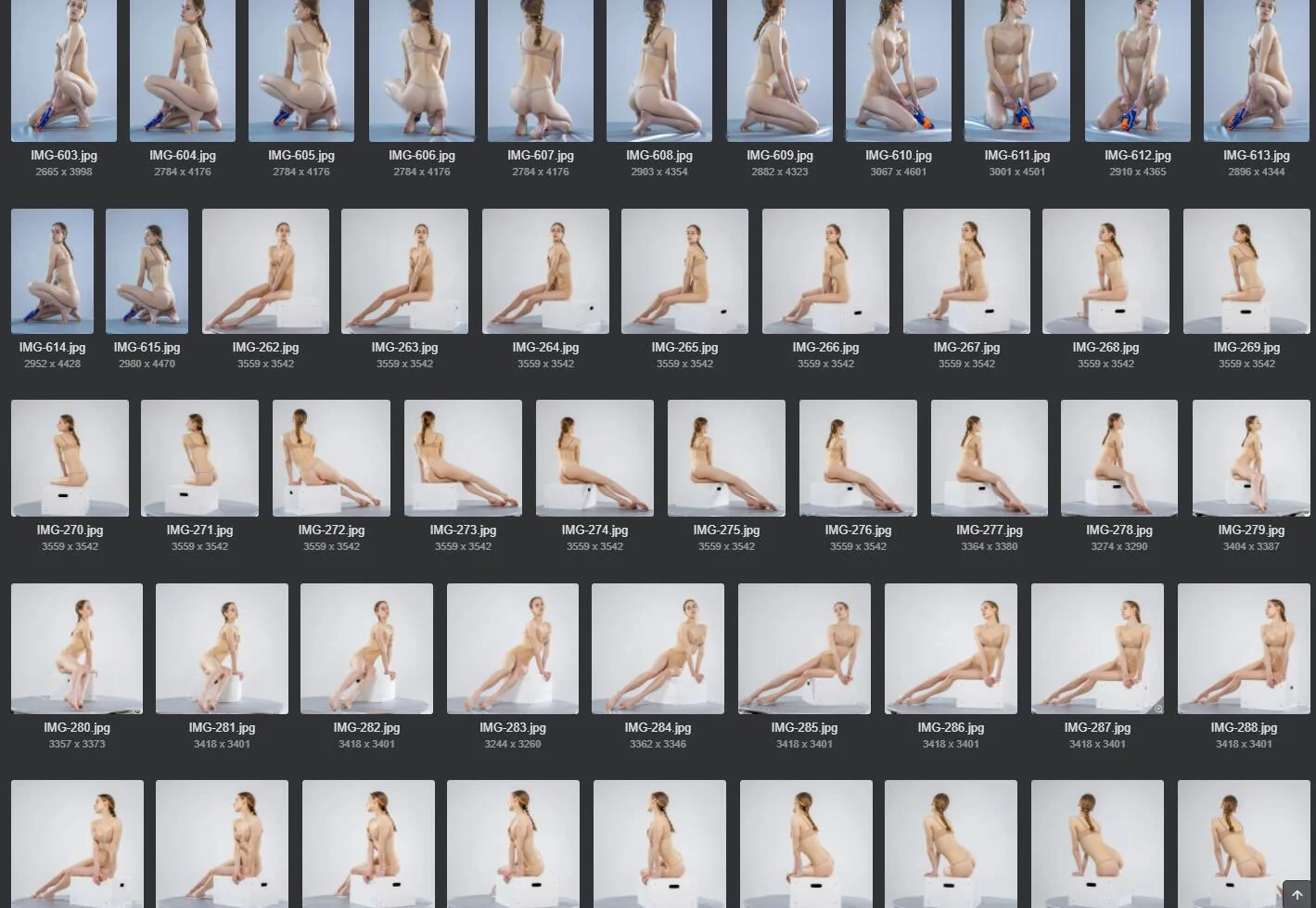1316x908 pixels.
Task: Open thumbnail IMG-270.jpg
Action: [x=70, y=458]
